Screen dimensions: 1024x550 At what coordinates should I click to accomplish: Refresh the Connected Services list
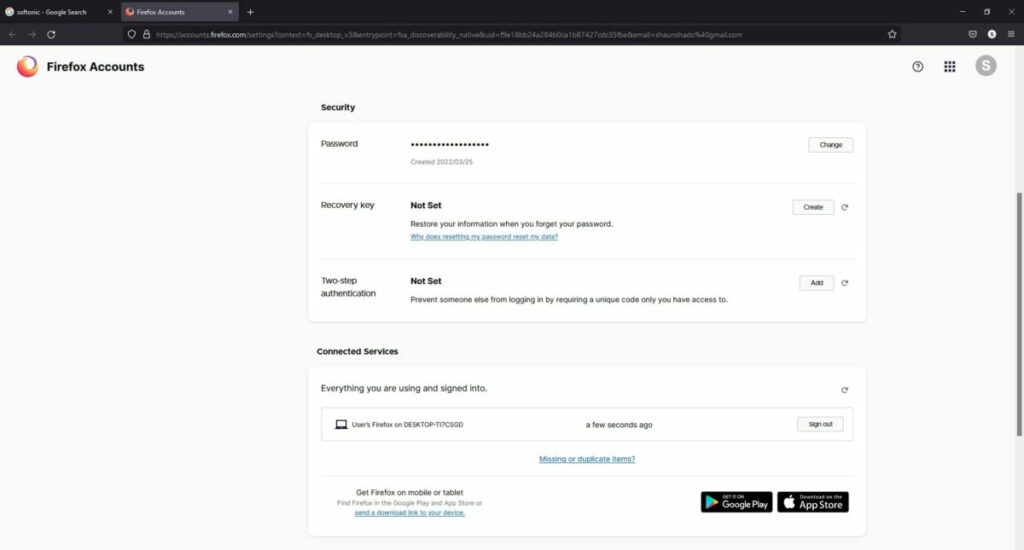(x=845, y=390)
